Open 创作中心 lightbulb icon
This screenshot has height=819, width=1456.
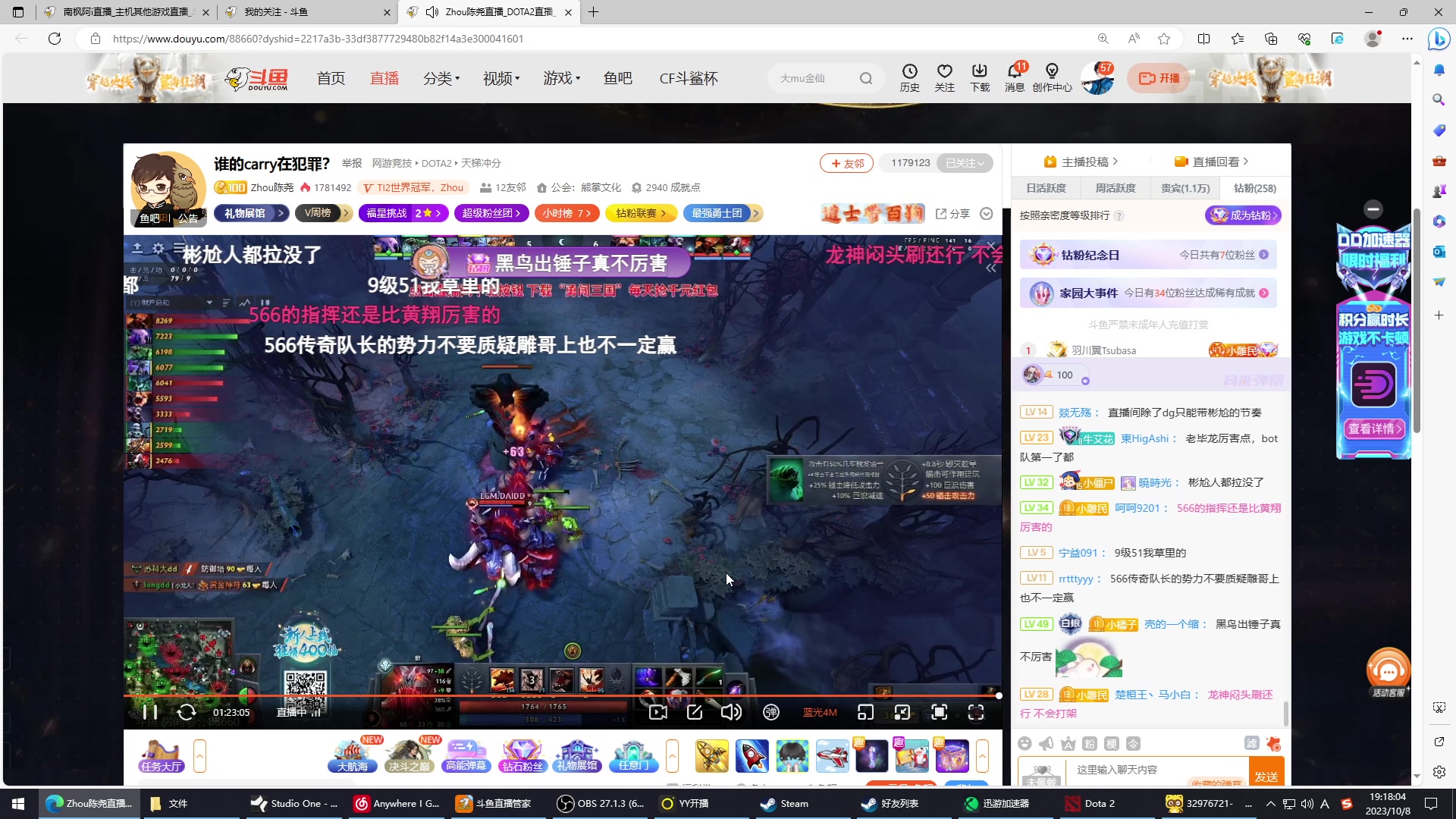tap(1052, 77)
